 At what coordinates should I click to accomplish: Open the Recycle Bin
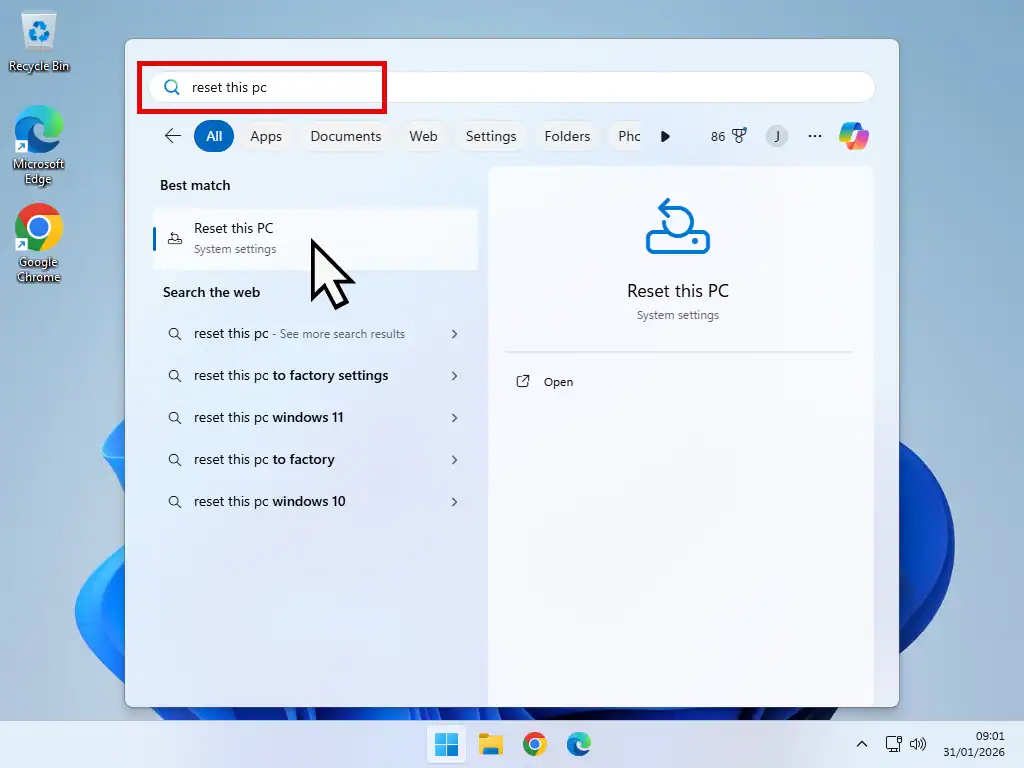pos(38,30)
